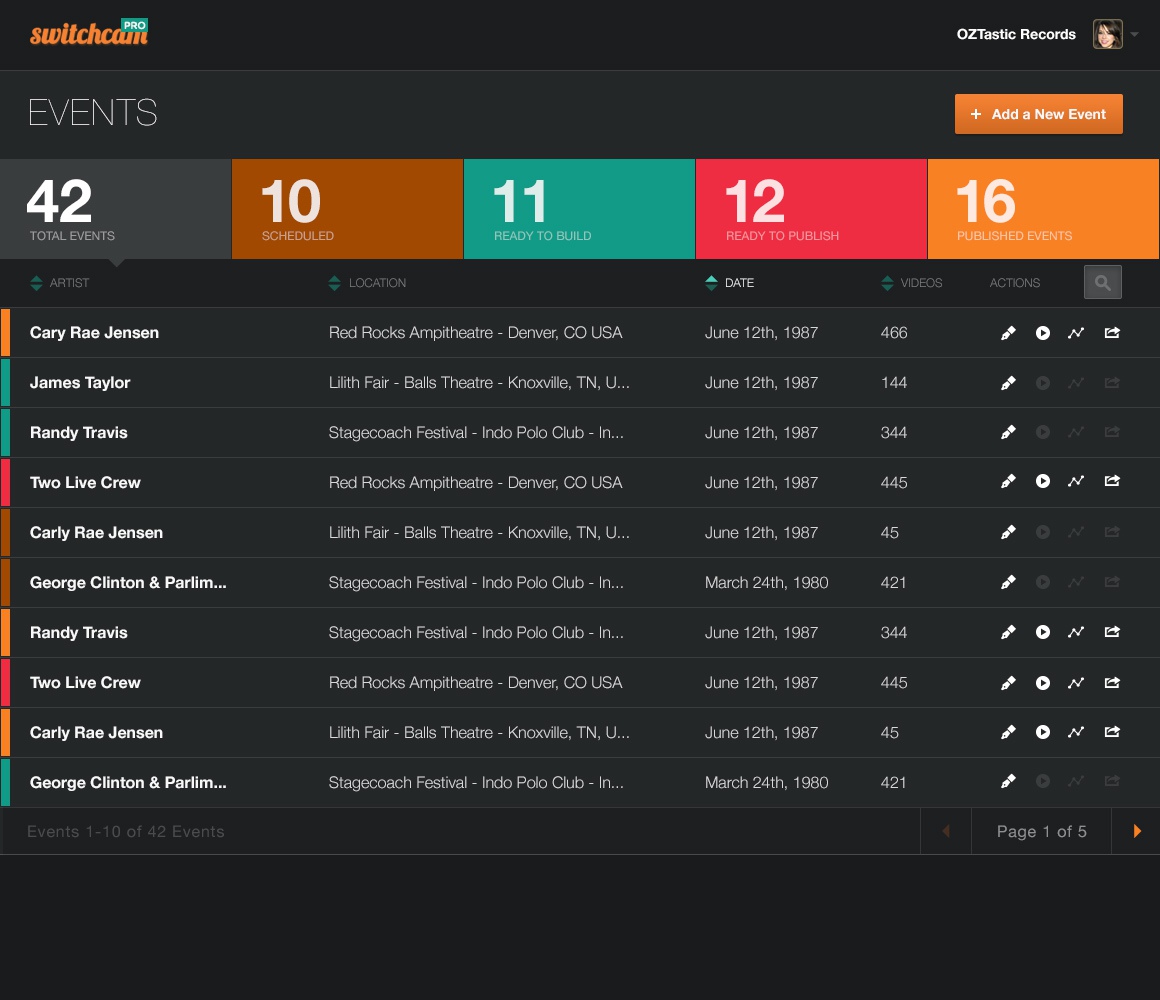
Task: Click the pencil edit icon for Cary Rae Jensen
Action: (x=1008, y=333)
